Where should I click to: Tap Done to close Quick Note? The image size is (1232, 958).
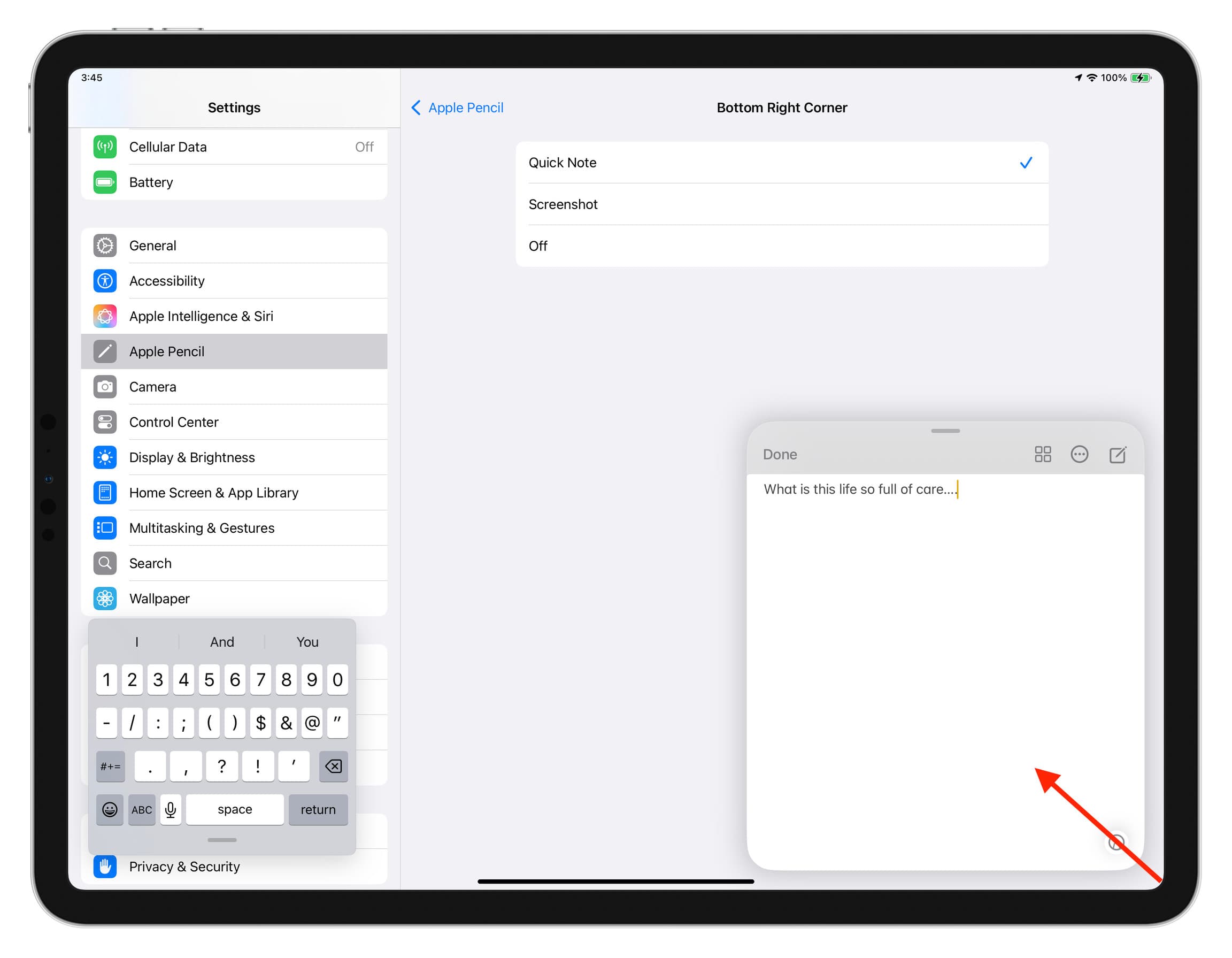point(781,454)
